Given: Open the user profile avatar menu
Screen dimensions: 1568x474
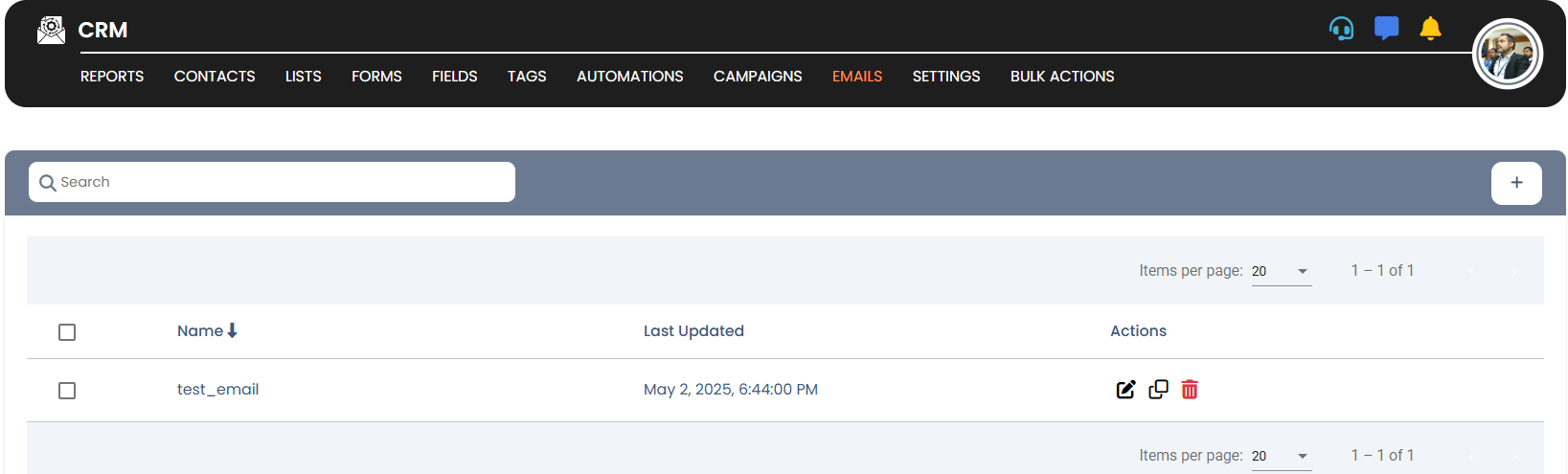Looking at the screenshot, I should (x=1507, y=54).
